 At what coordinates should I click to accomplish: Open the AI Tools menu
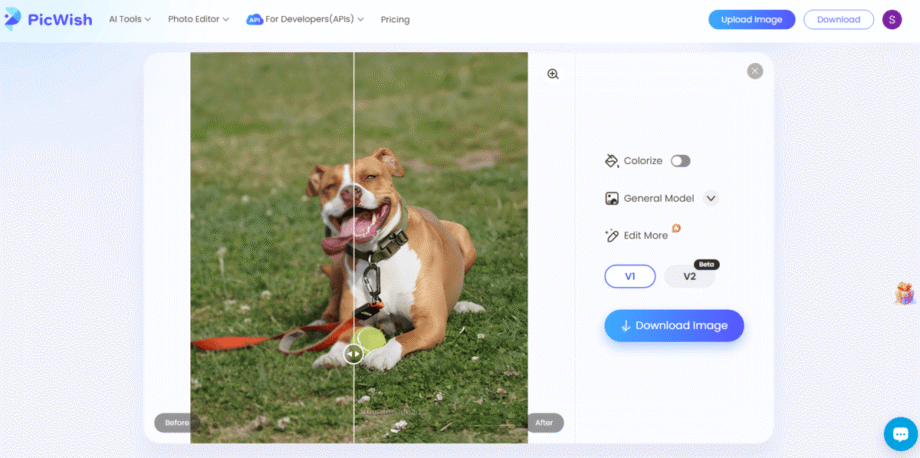click(130, 20)
